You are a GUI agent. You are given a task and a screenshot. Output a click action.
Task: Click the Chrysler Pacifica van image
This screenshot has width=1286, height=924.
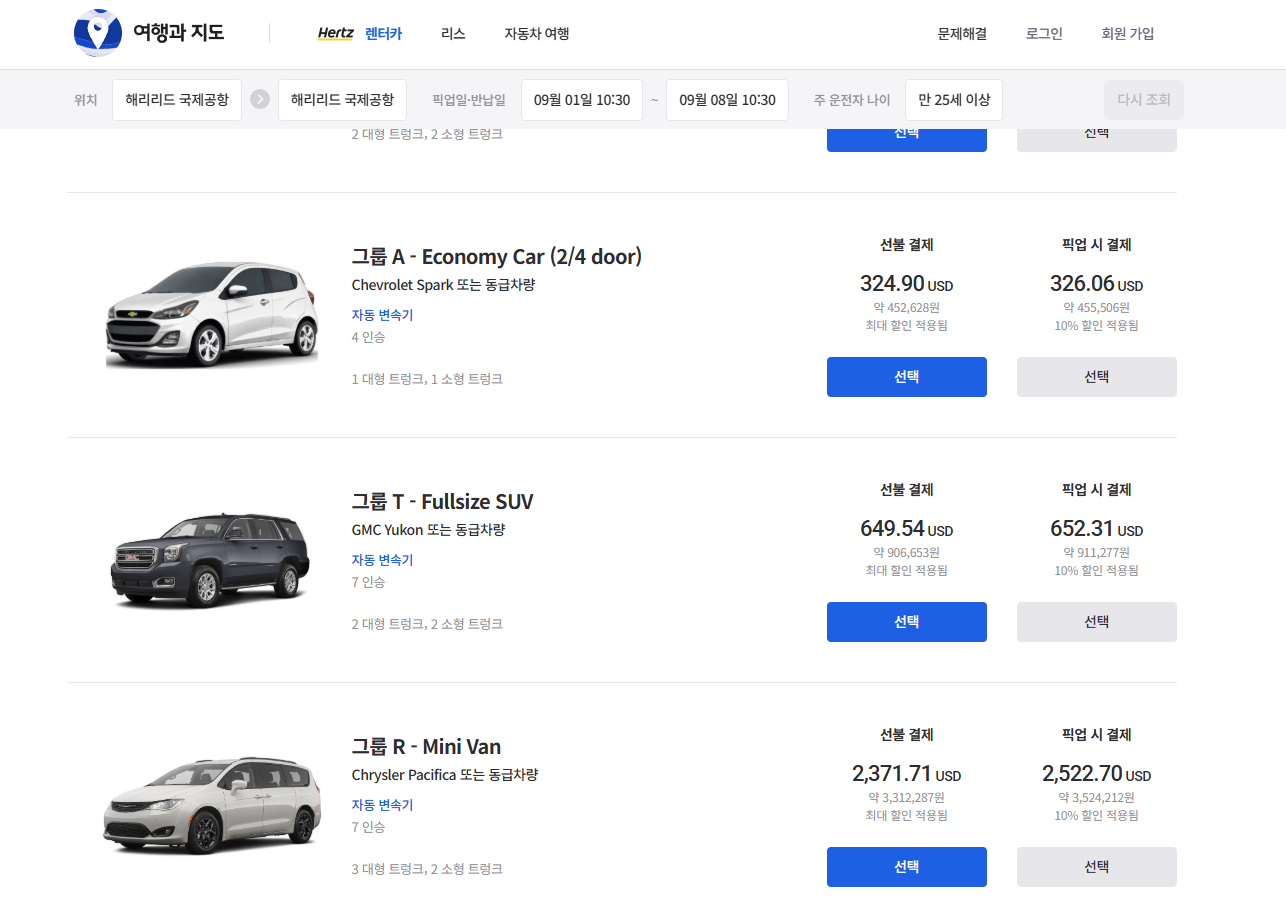click(x=212, y=805)
